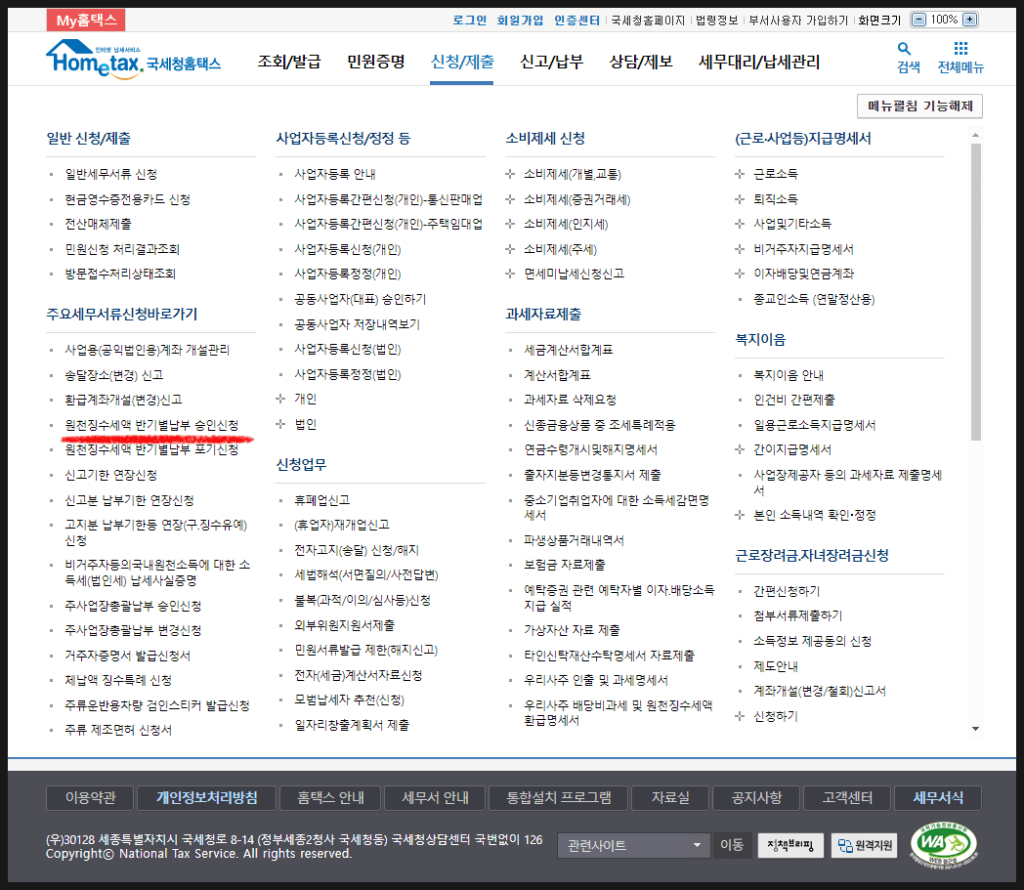Click the WA web accessibility badge
The height and width of the screenshot is (890, 1024).
pos(942,845)
